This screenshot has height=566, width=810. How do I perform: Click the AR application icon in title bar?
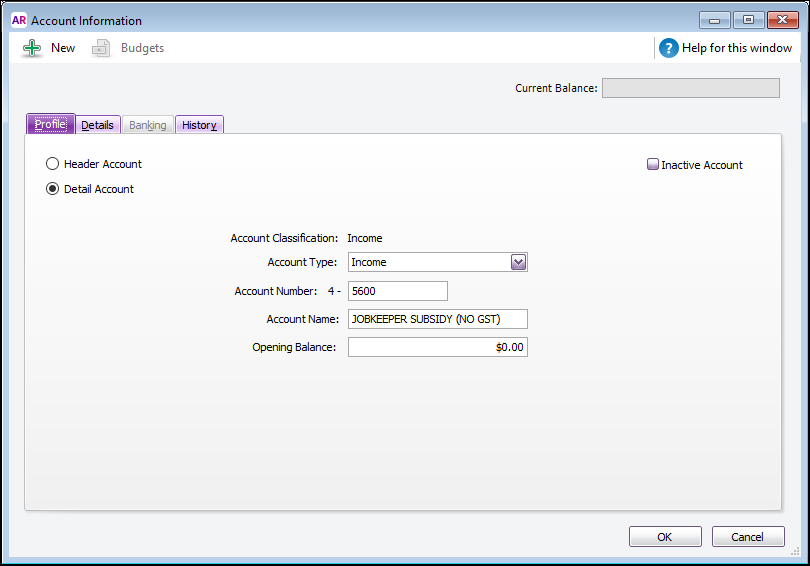[x=18, y=20]
